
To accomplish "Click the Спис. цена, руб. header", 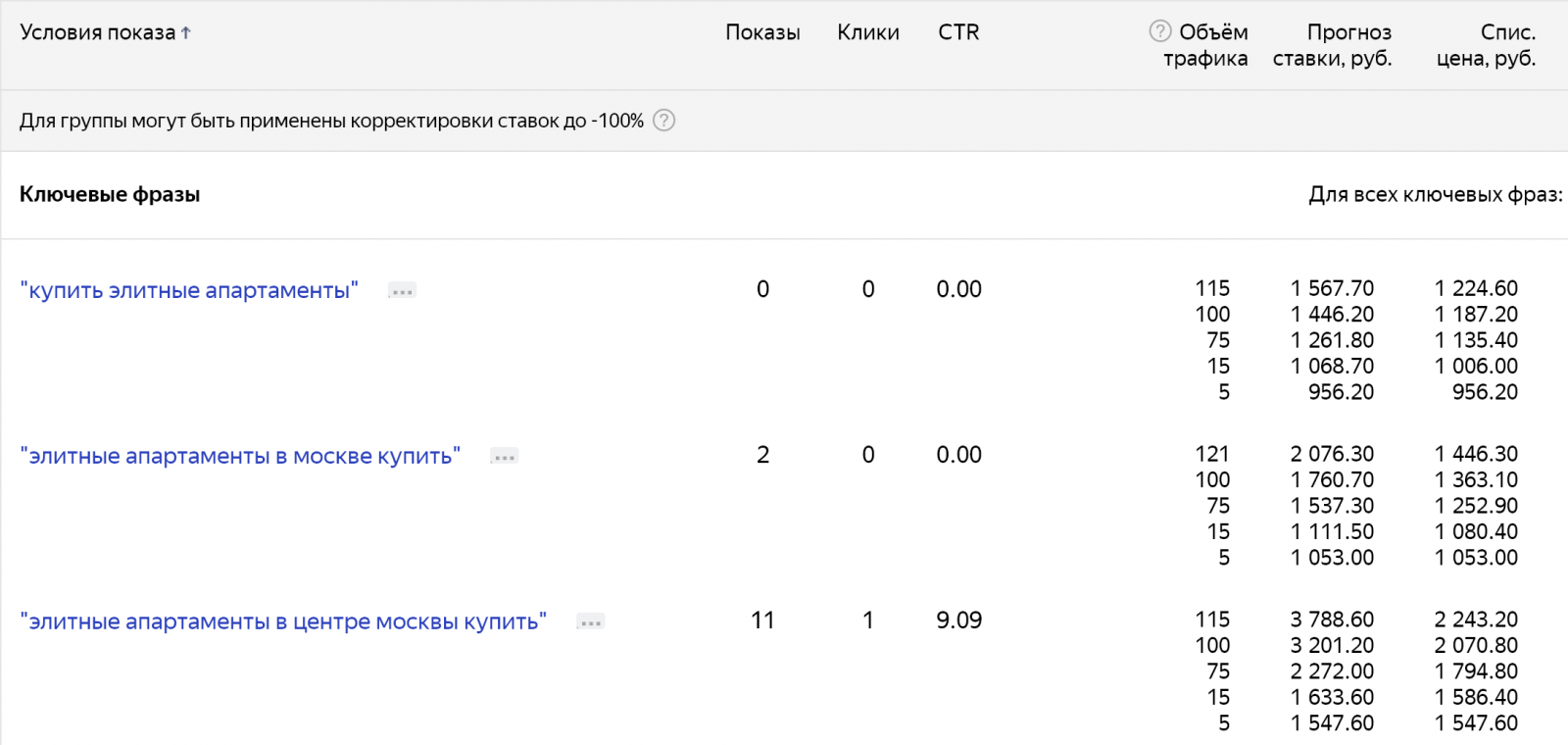I will click(1486, 45).
